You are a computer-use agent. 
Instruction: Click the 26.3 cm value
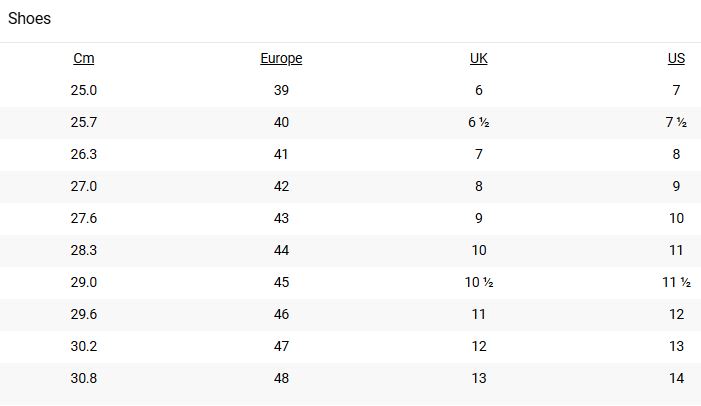click(x=84, y=154)
